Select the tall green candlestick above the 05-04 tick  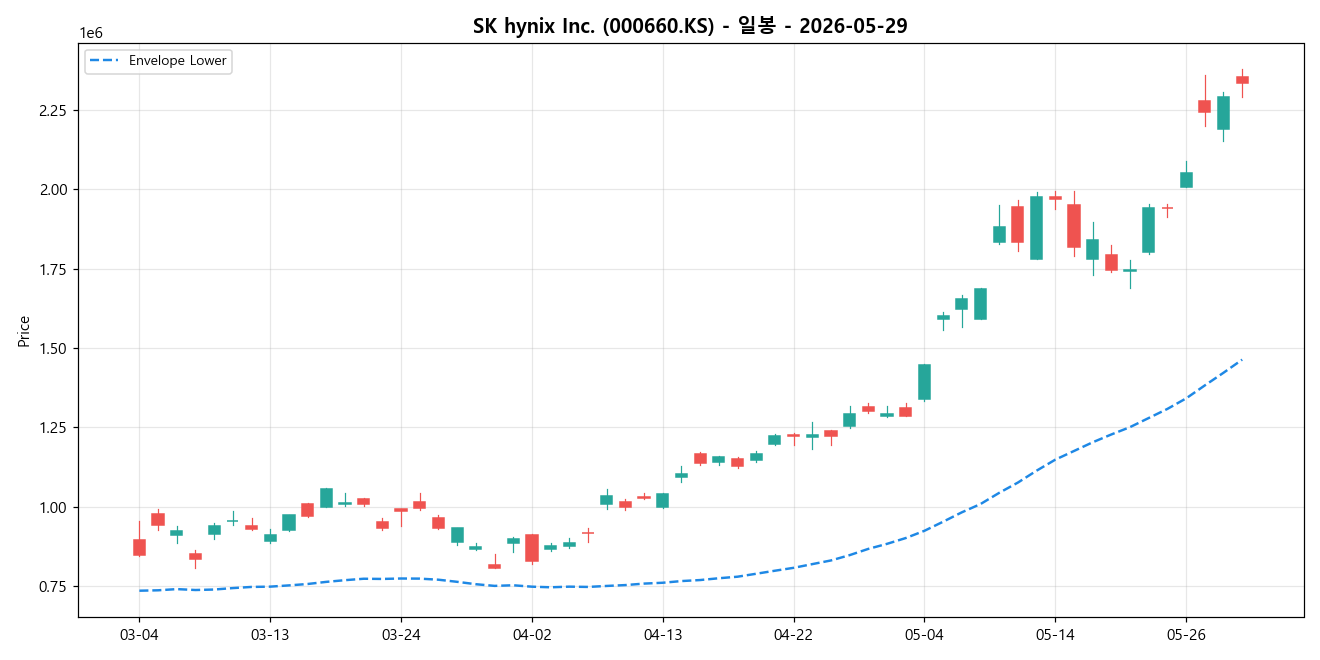pyautogui.click(x=924, y=382)
